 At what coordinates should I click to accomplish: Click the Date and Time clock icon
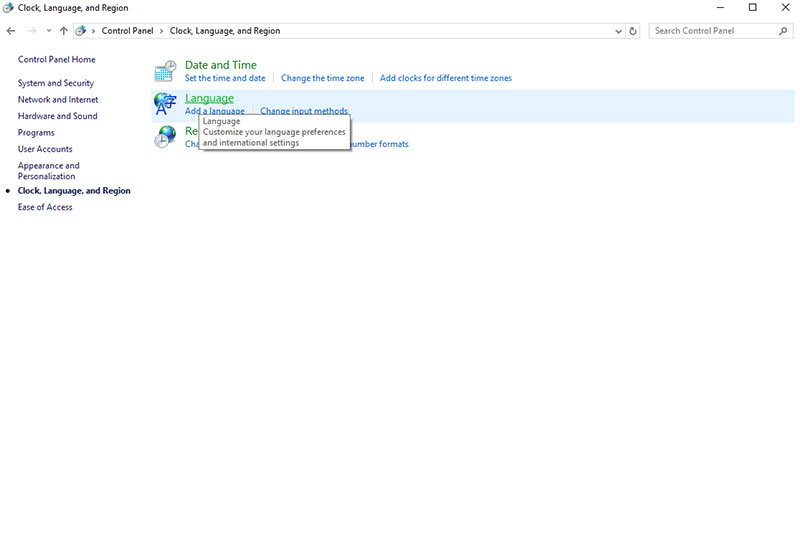click(165, 71)
